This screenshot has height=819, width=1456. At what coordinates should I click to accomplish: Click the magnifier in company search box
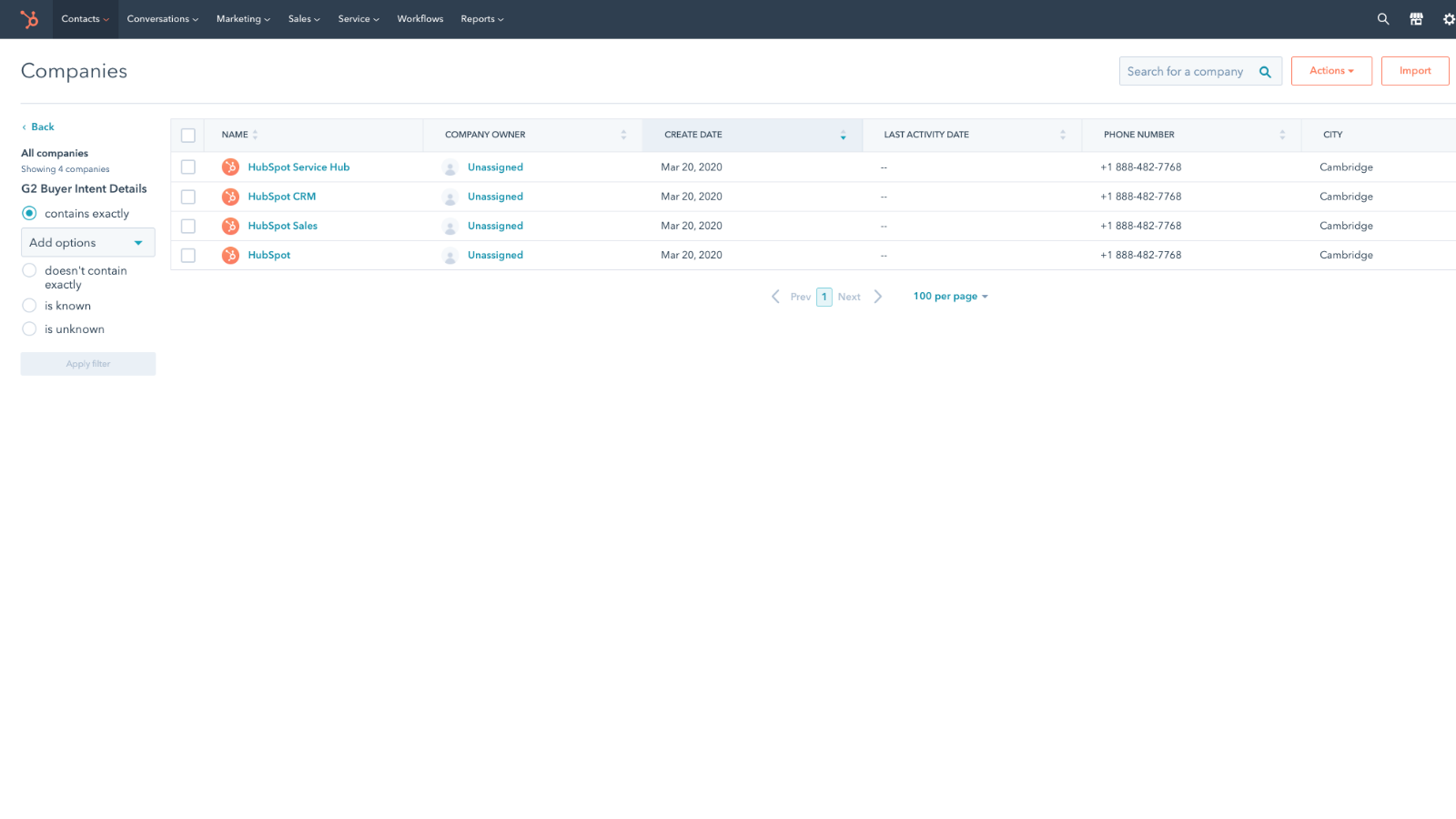[1265, 72]
